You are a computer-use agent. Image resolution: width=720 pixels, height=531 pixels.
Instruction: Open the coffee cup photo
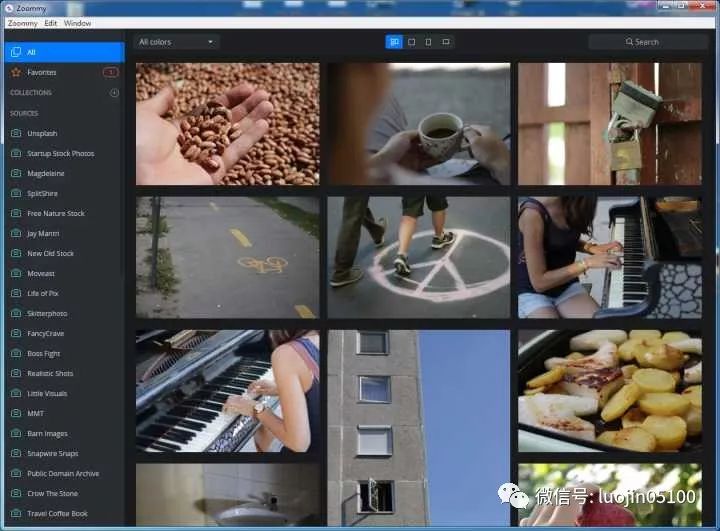[419, 124]
